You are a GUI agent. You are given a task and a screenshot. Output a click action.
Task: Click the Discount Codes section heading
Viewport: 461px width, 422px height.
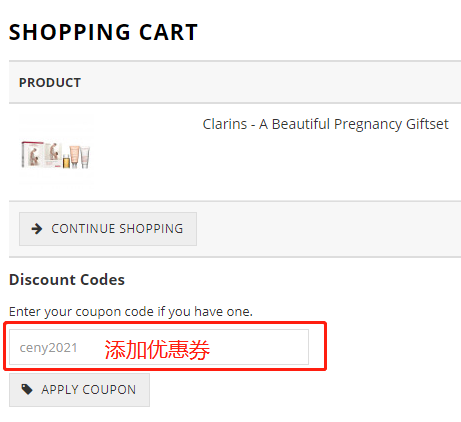coord(67,279)
